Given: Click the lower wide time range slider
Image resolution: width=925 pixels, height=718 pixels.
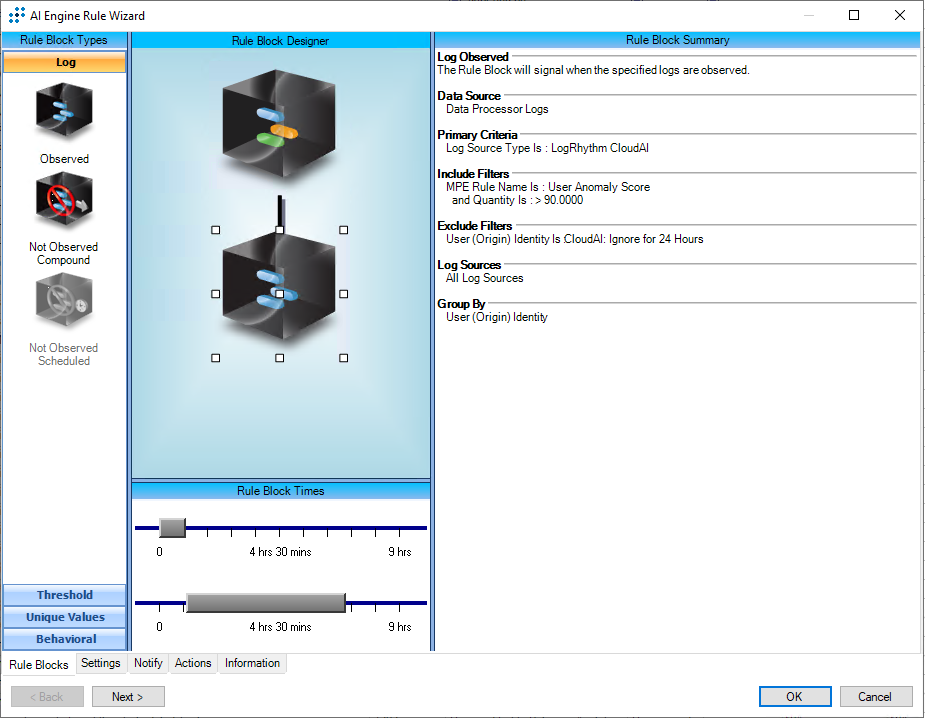Looking at the screenshot, I should [x=265, y=602].
